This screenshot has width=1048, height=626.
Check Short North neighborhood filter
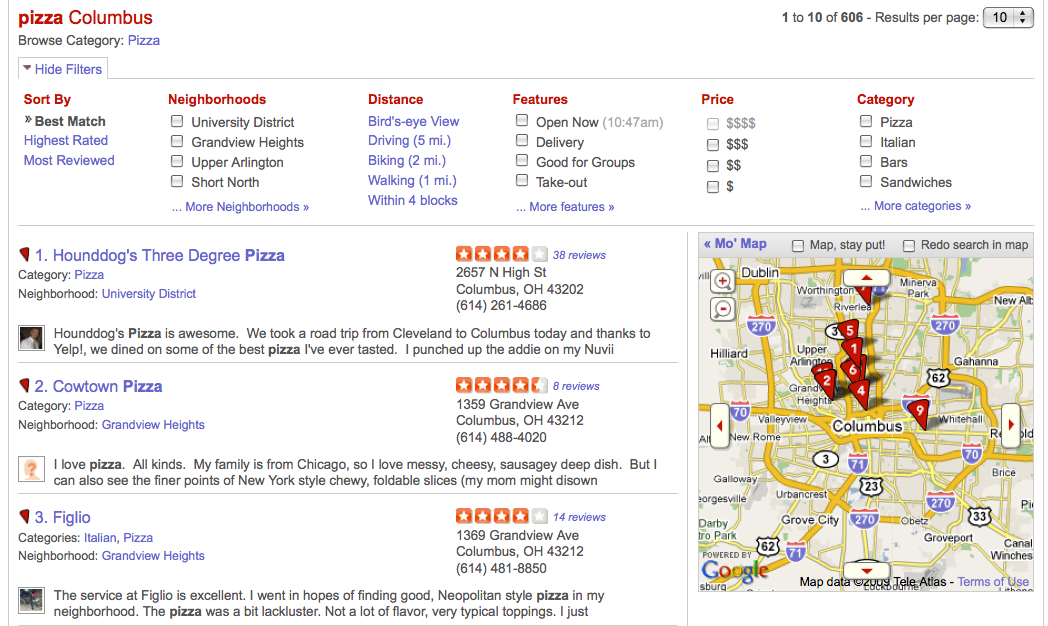(x=176, y=182)
